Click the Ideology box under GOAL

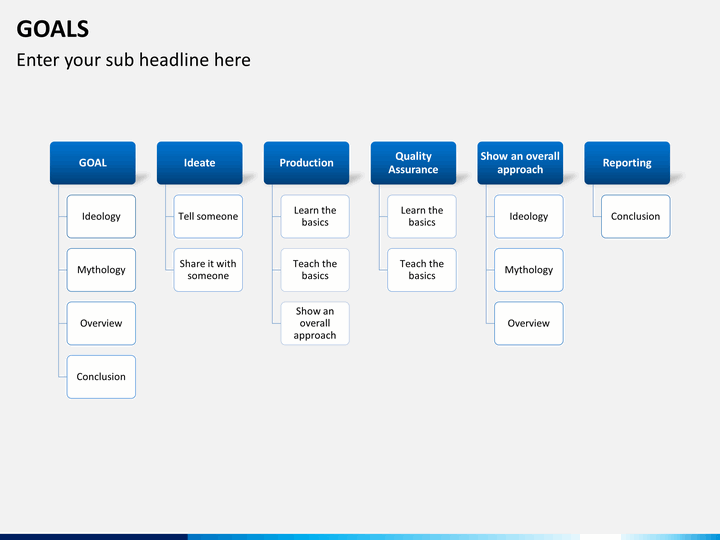(x=101, y=216)
